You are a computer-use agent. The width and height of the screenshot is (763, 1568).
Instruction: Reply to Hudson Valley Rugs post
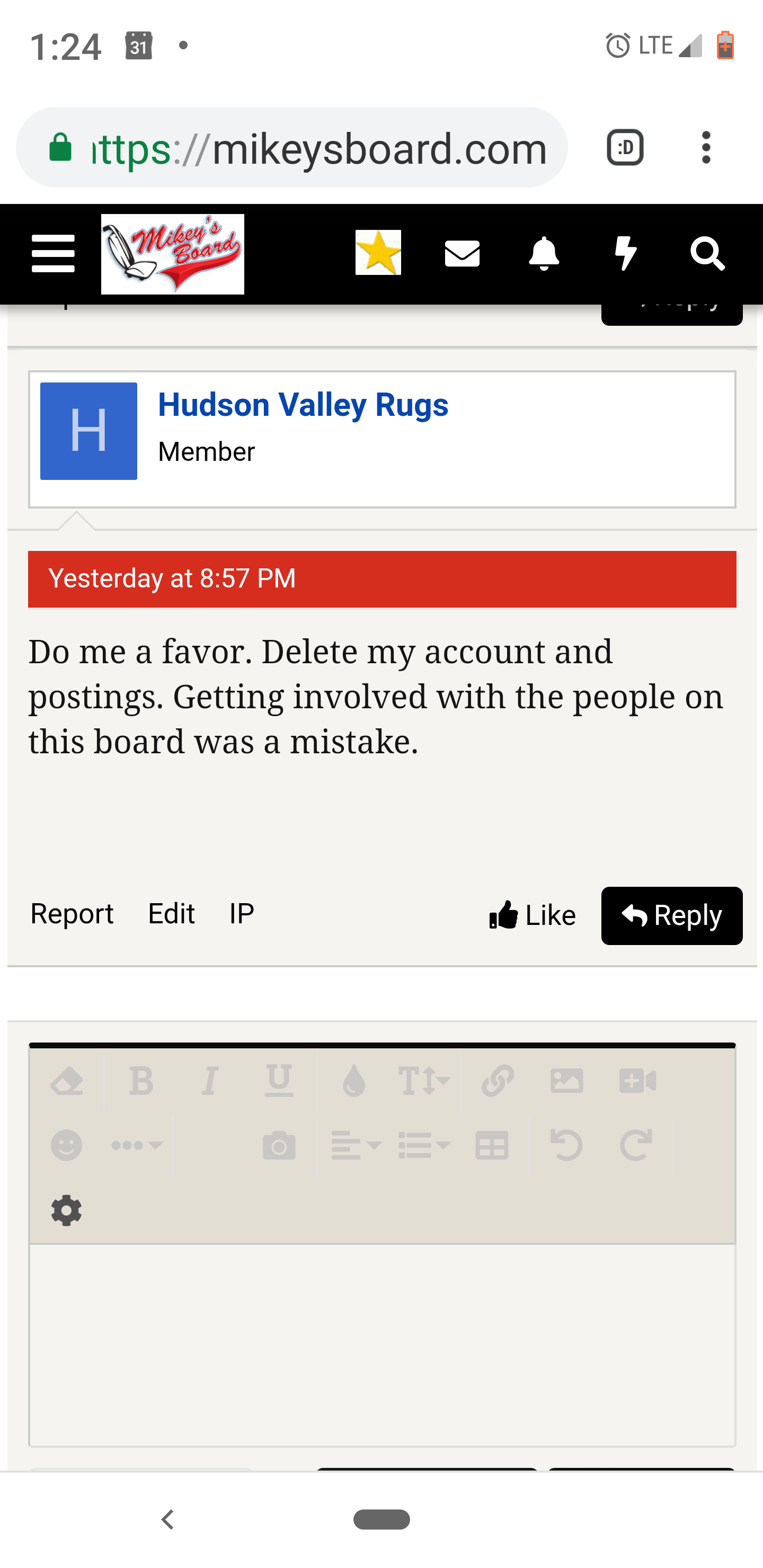pyautogui.click(x=671, y=915)
